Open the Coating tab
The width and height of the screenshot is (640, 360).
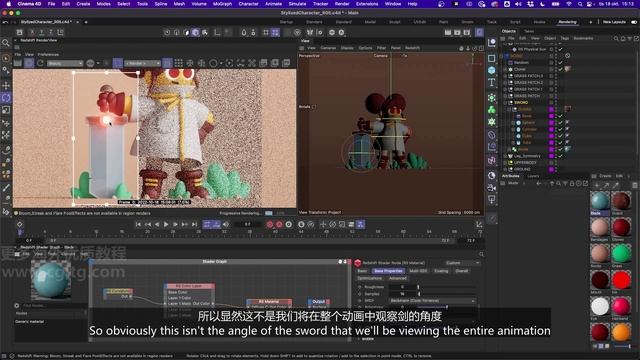441,271
